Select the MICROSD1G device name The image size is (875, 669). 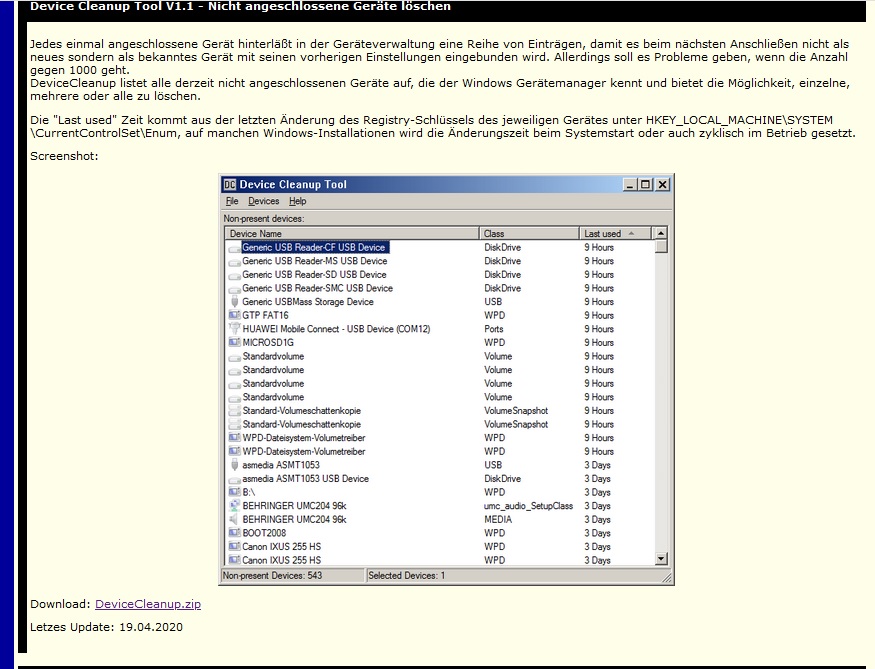(x=268, y=343)
